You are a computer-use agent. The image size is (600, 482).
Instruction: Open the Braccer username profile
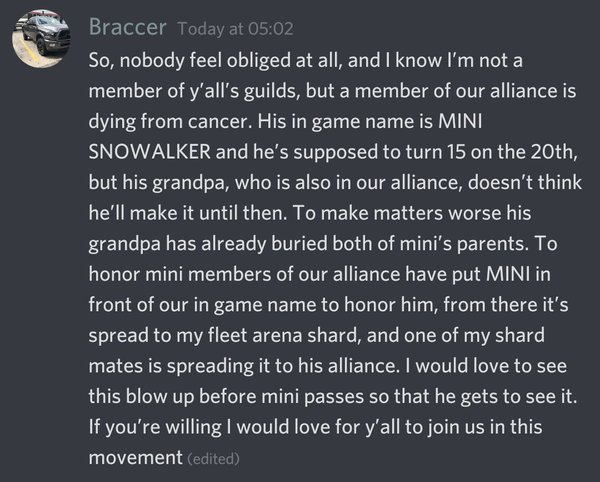[x=126, y=24]
